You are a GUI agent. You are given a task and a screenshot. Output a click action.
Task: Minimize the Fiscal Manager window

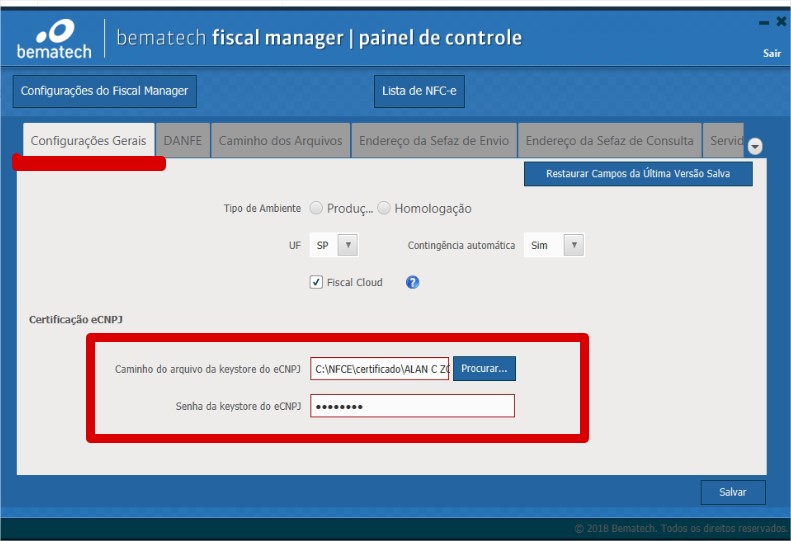[764, 22]
